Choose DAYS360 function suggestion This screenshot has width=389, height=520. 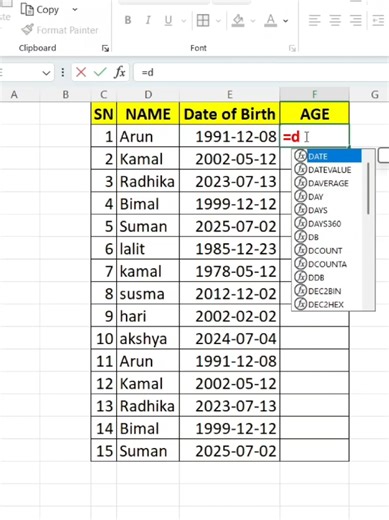[327, 224]
